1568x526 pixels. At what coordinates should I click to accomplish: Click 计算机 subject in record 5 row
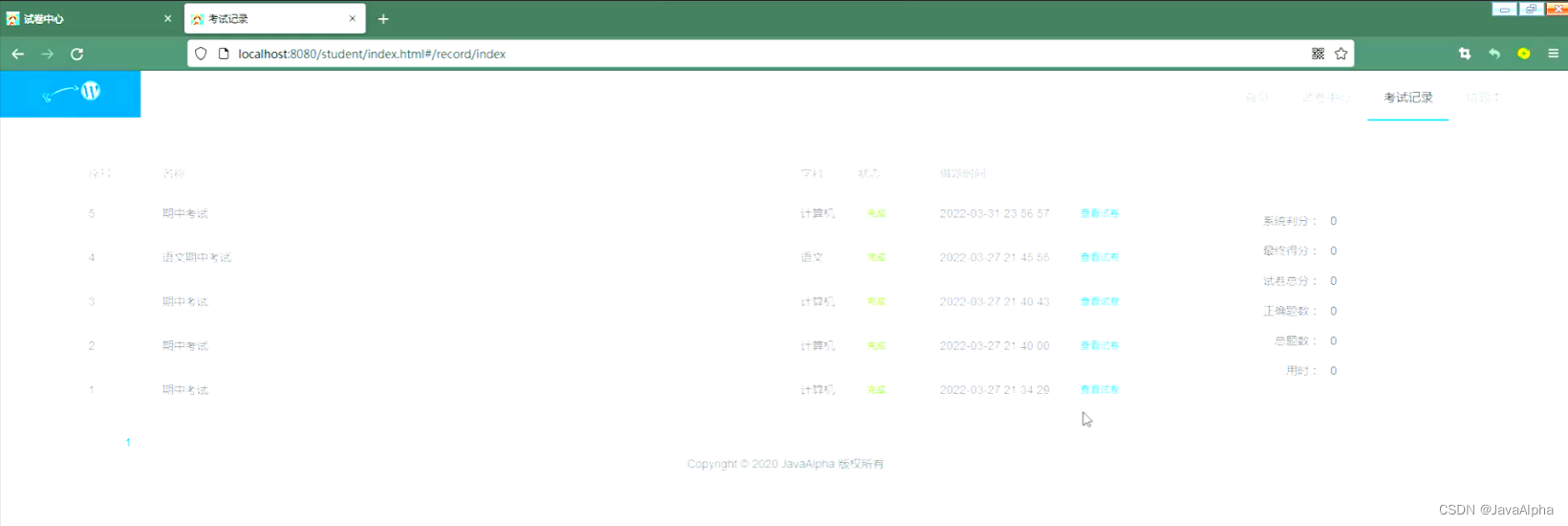tap(817, 213)
